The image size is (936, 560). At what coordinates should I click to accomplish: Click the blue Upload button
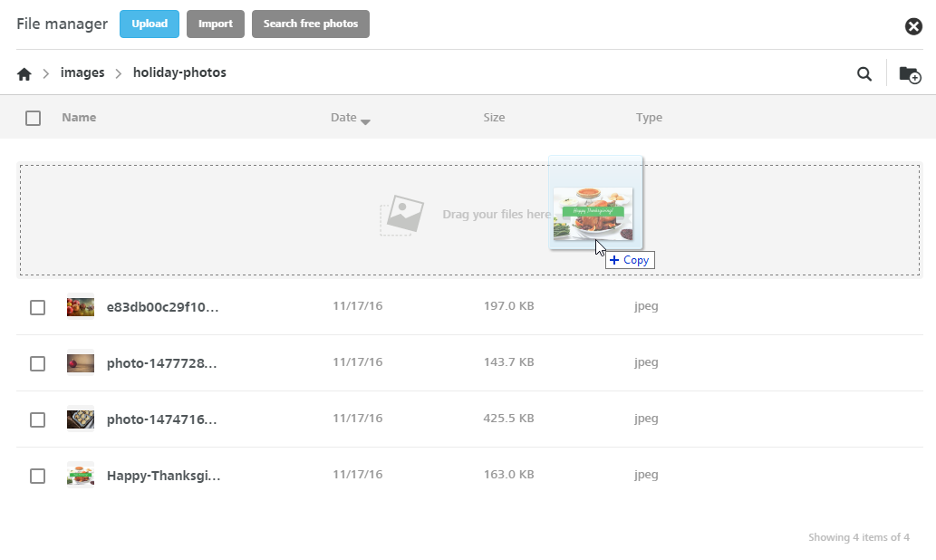click(149, 24)
